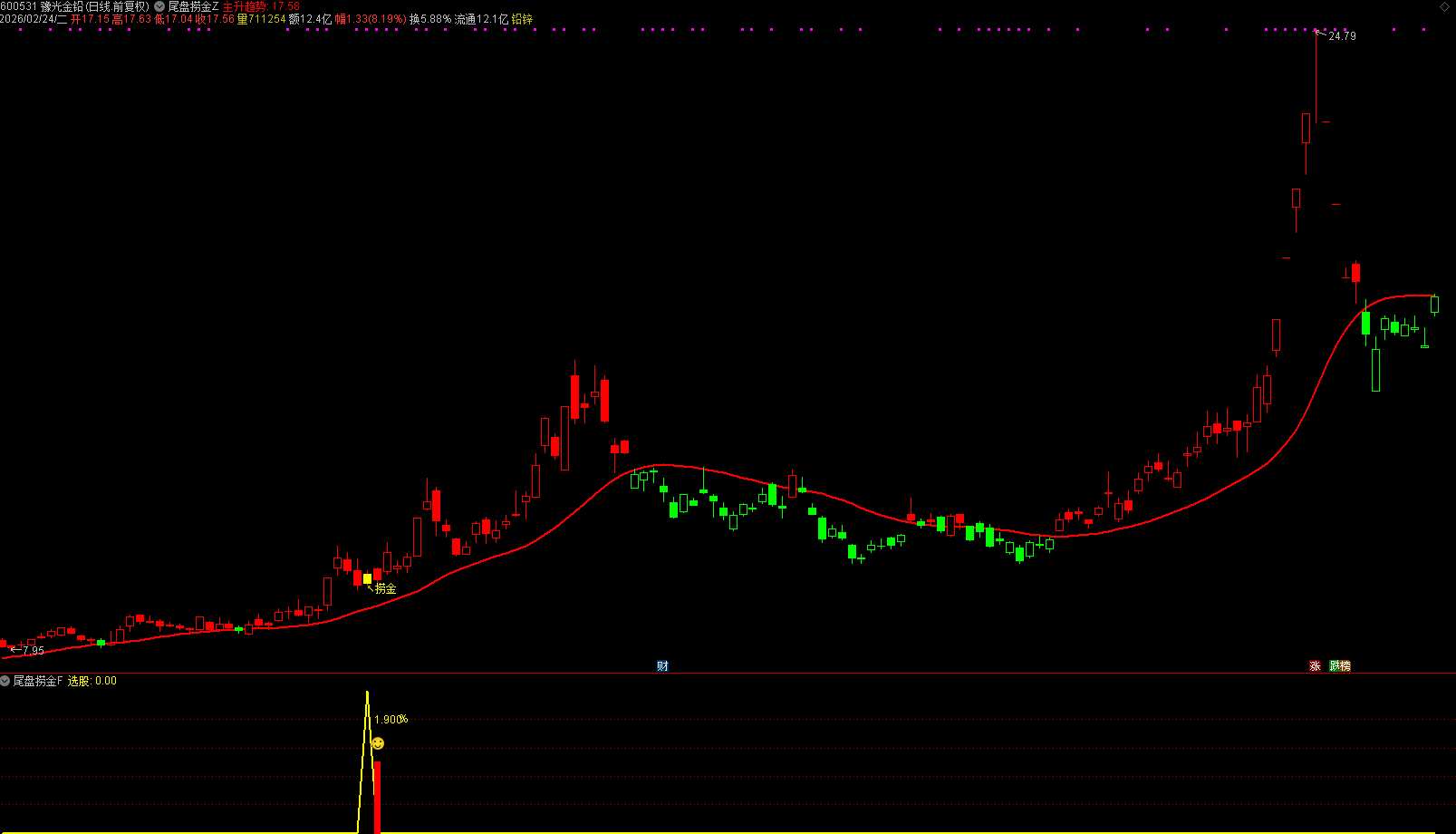Open the 尾盘捞金Z indicator dropdown arrow
Screen dimensions: 1456x834
(x=159, y=6)
